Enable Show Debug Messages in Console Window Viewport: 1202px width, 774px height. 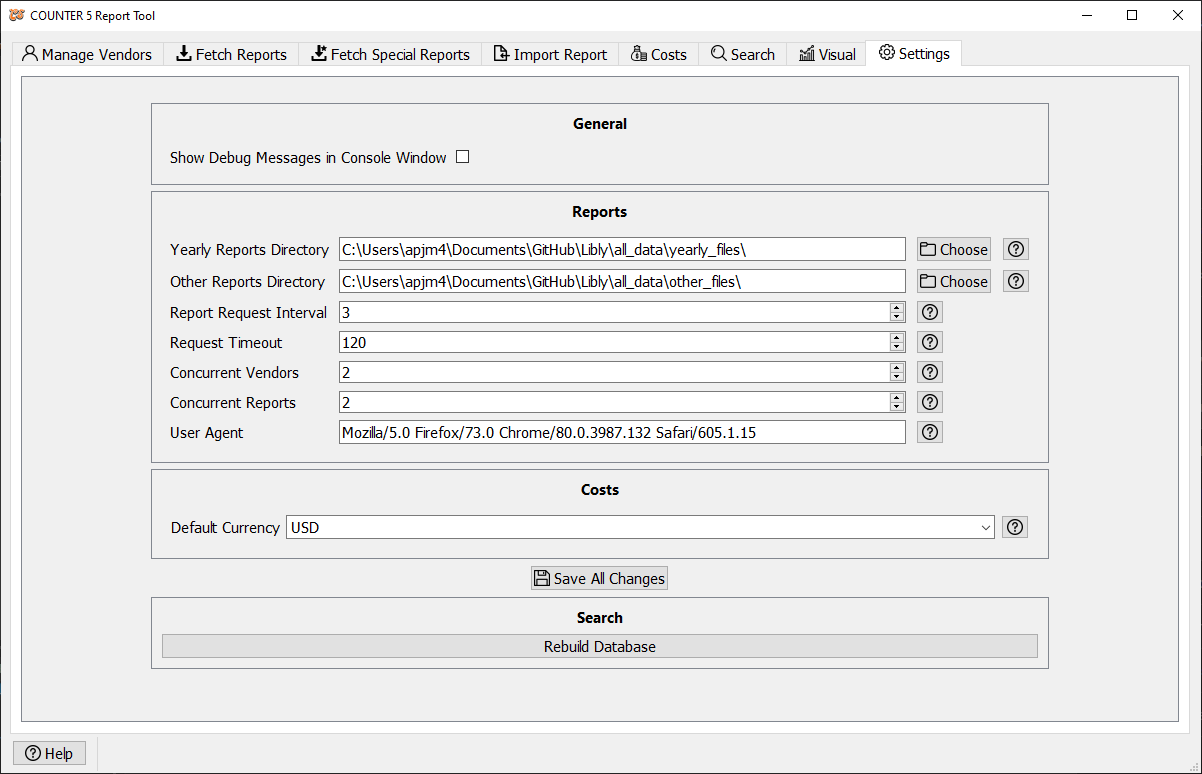462,156
